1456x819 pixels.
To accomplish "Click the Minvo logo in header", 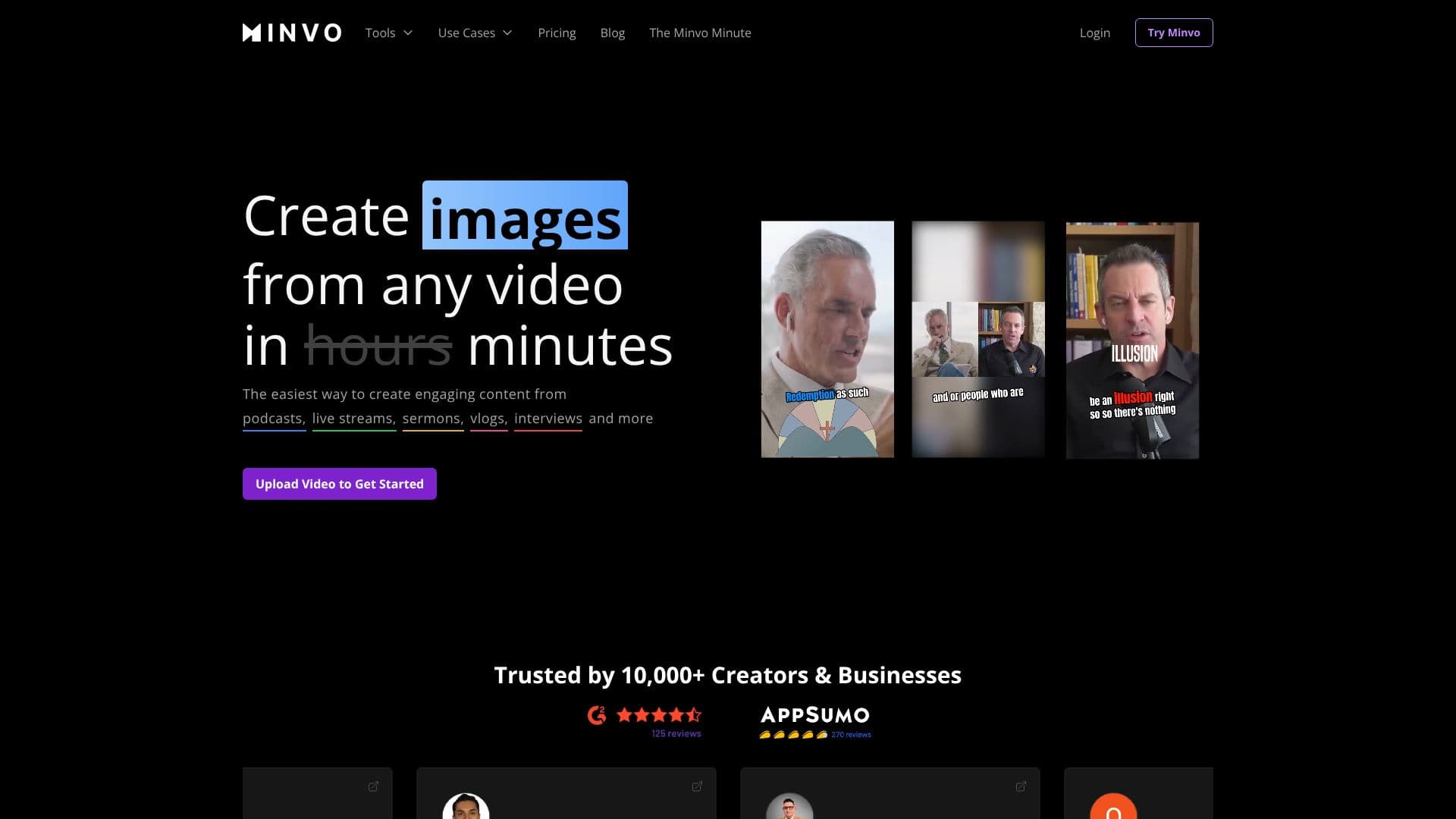I will click(292, 33).
